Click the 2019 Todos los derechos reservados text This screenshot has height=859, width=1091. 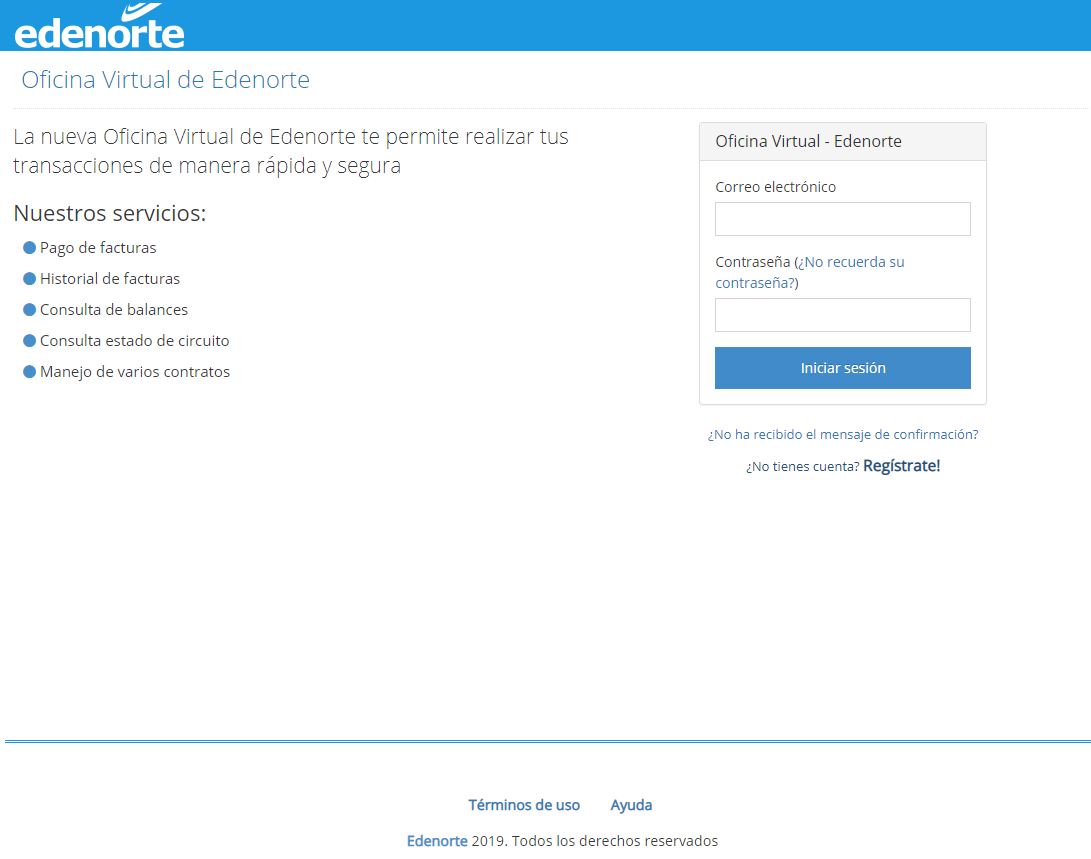(595, 841)
